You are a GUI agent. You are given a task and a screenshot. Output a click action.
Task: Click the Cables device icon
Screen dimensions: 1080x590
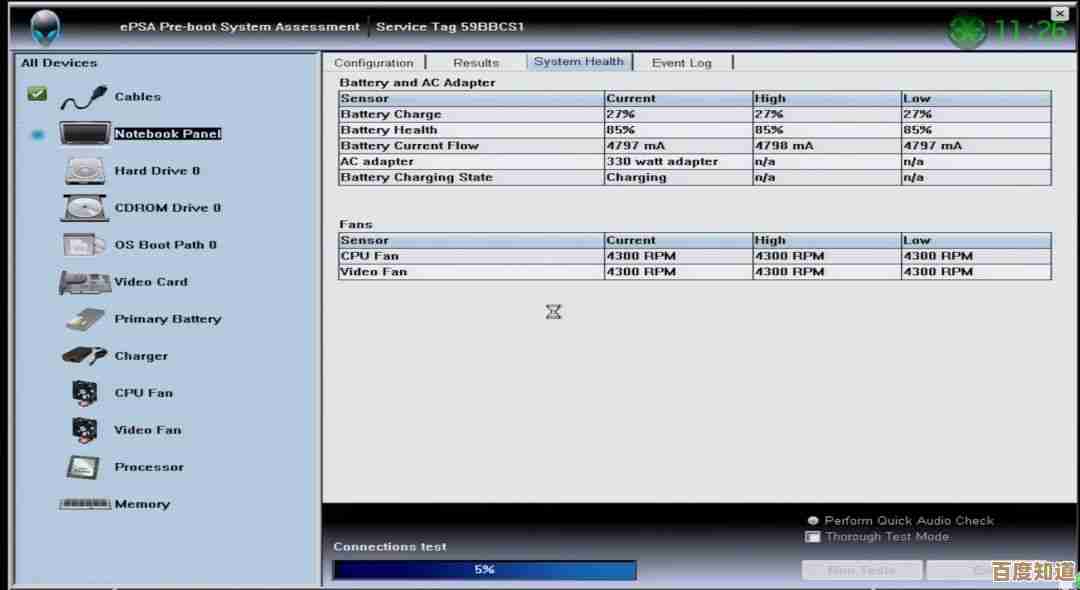tap(84, 97)
